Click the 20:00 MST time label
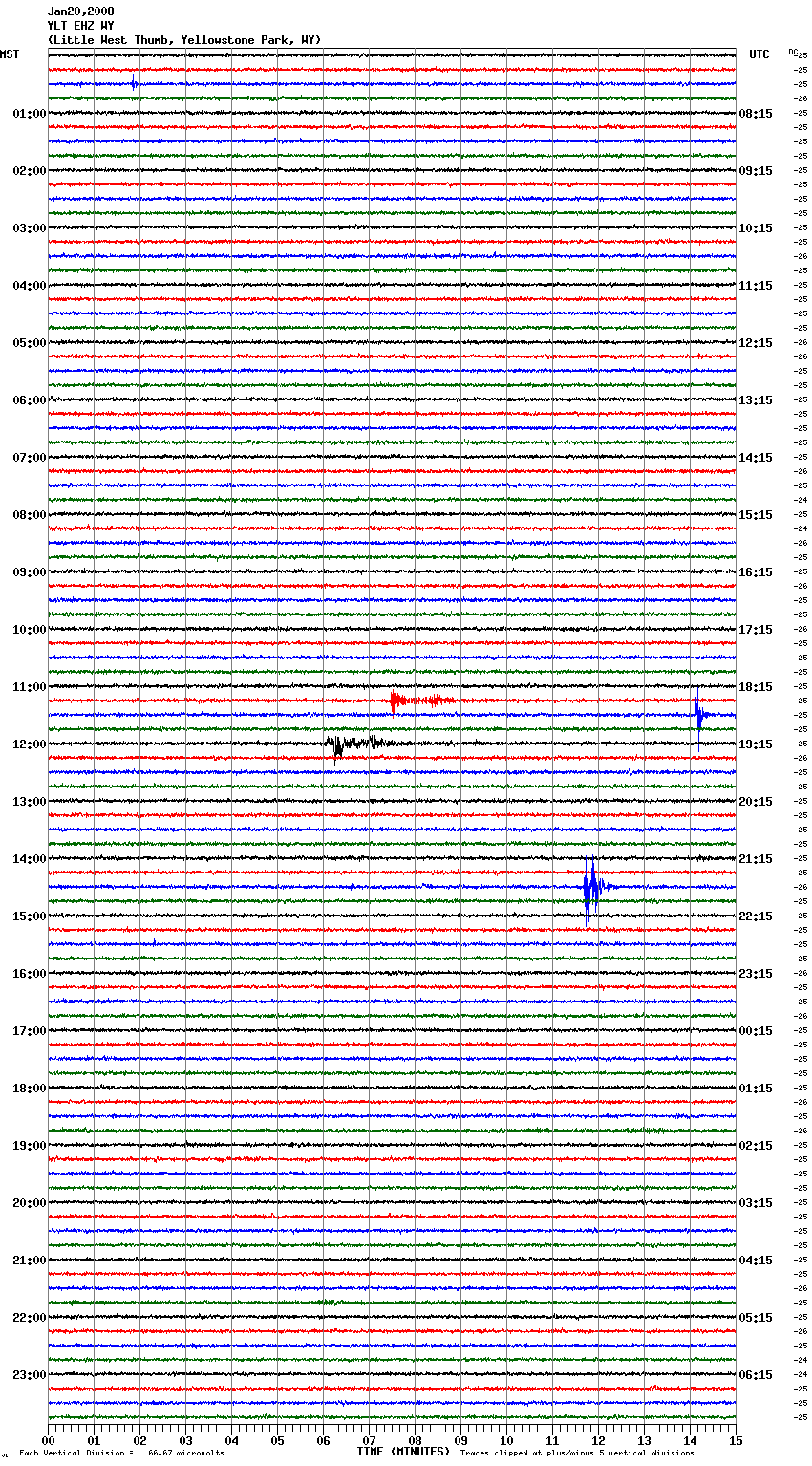Image resolution: width=812 pixels, height=1466 pixels. [29, 1203]
